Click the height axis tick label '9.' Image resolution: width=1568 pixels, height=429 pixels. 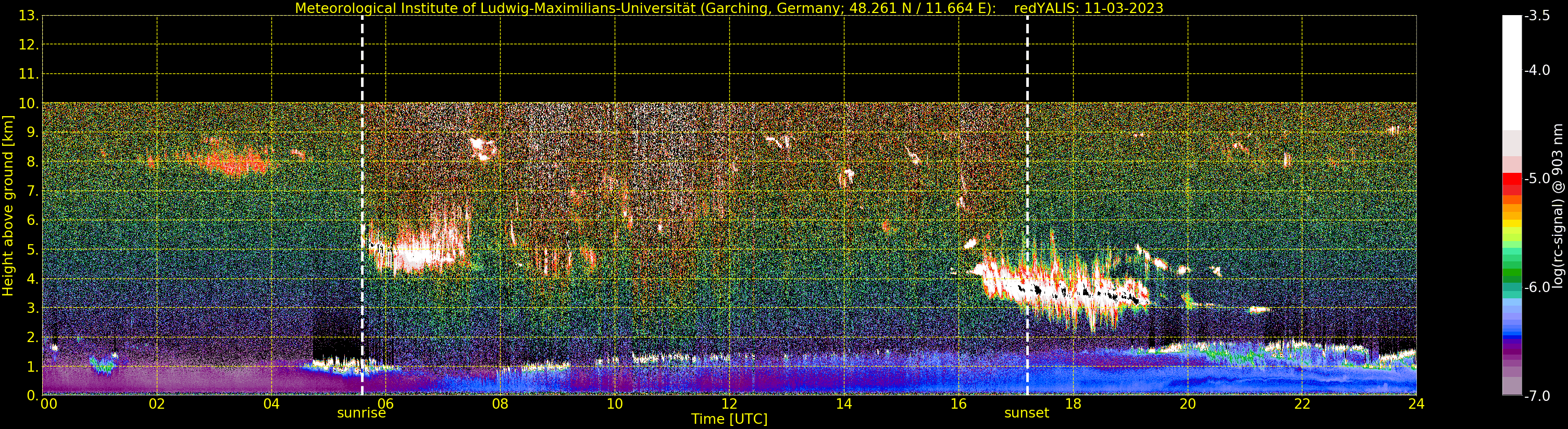(x=33, y=133)
